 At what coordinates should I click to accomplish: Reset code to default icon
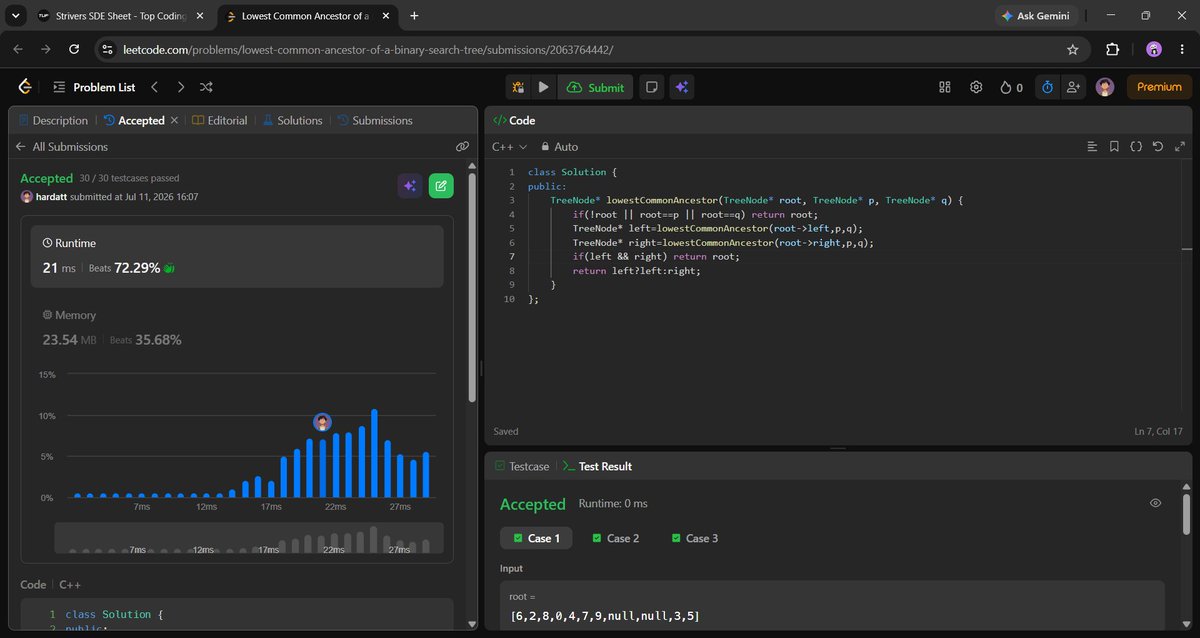[x=1157, y=146]
